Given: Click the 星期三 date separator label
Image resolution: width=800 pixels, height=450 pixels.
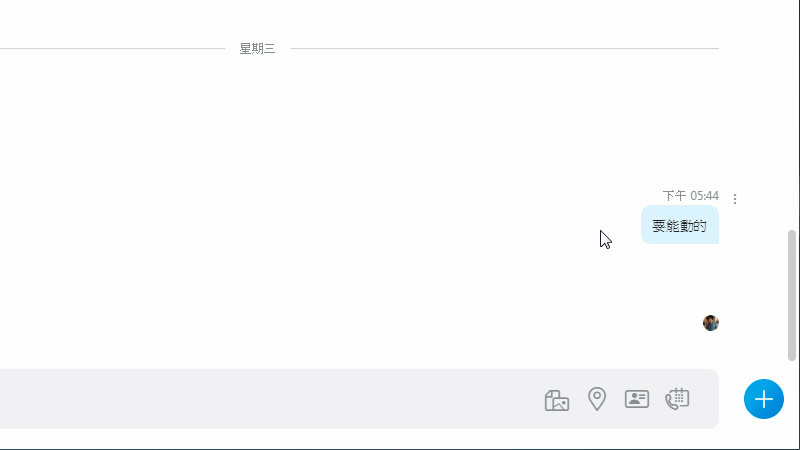Looking at the screenshot, I should 257,48.
